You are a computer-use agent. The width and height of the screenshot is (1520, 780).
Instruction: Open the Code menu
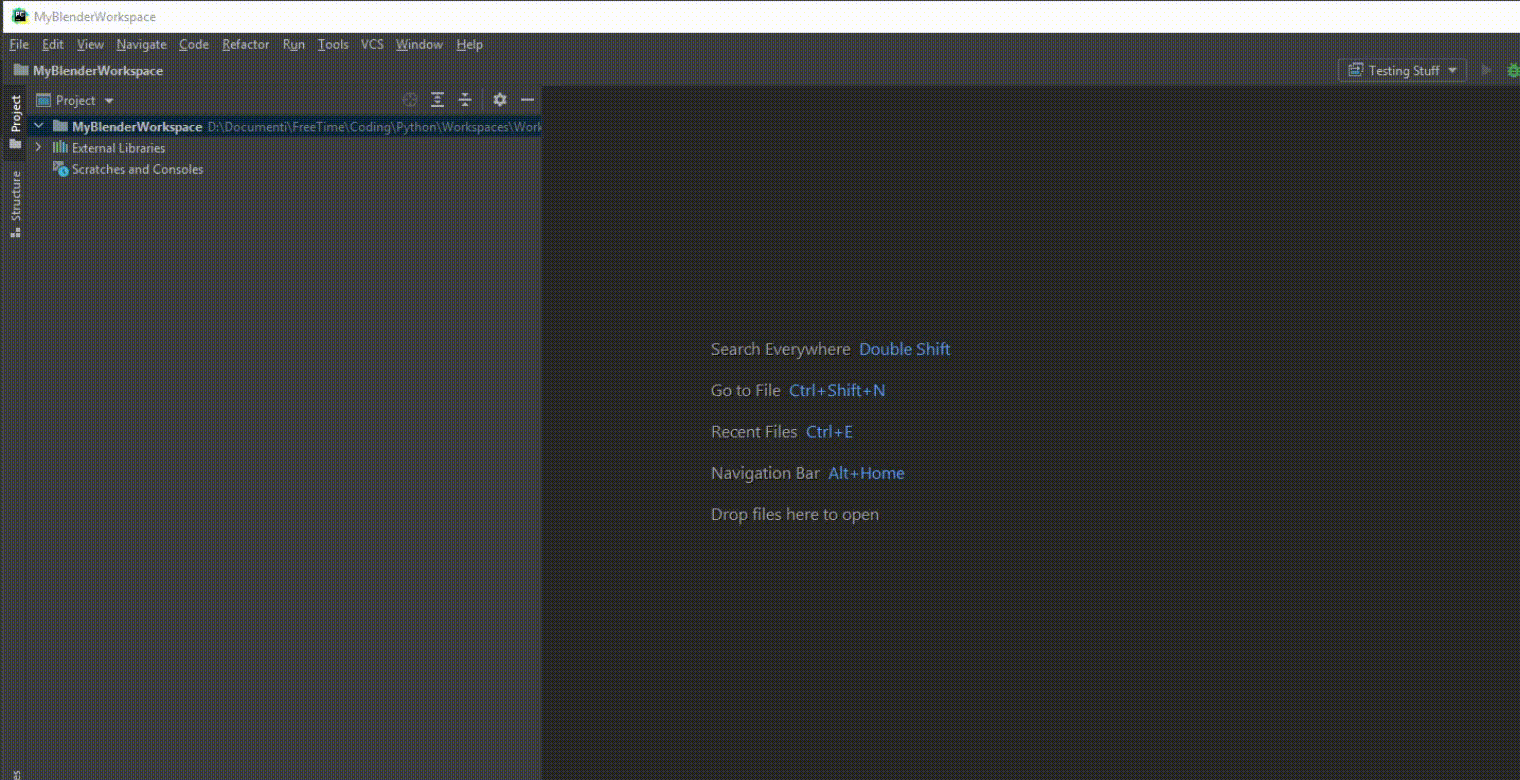pyautogui.click(x=194, y=44)
